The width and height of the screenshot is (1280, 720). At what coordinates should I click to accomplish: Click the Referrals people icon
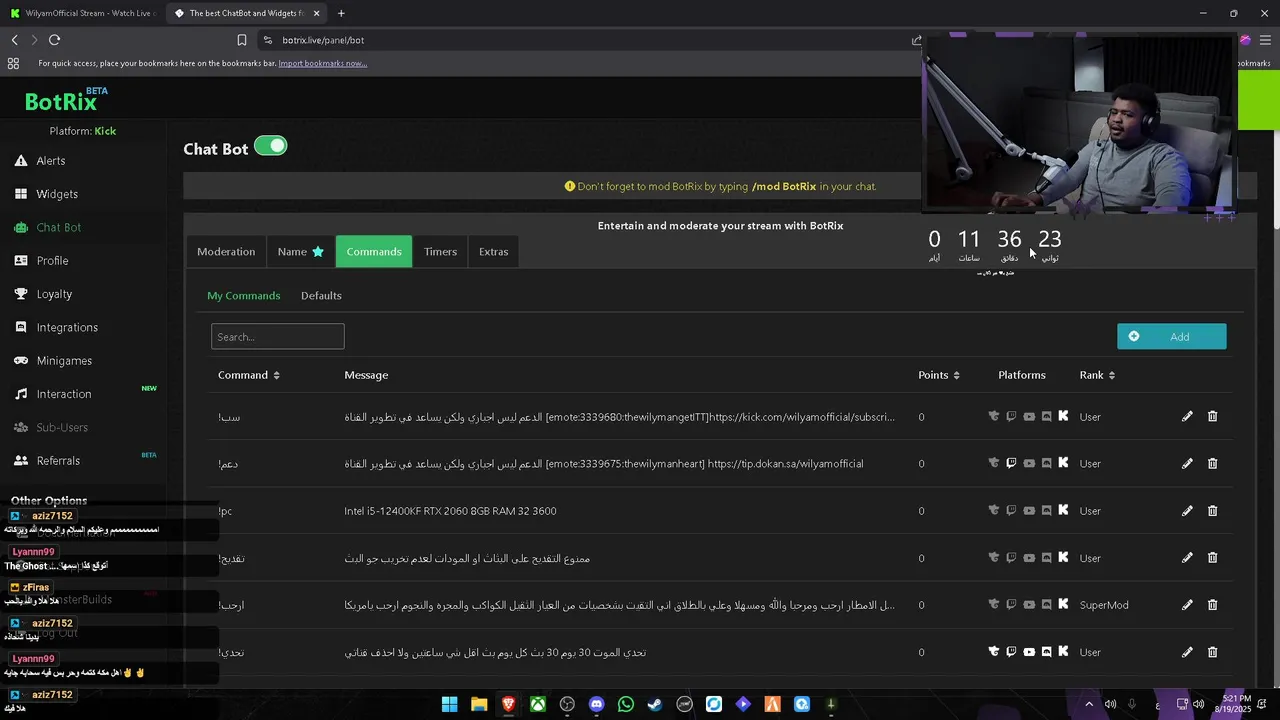(x=21, y=461)
